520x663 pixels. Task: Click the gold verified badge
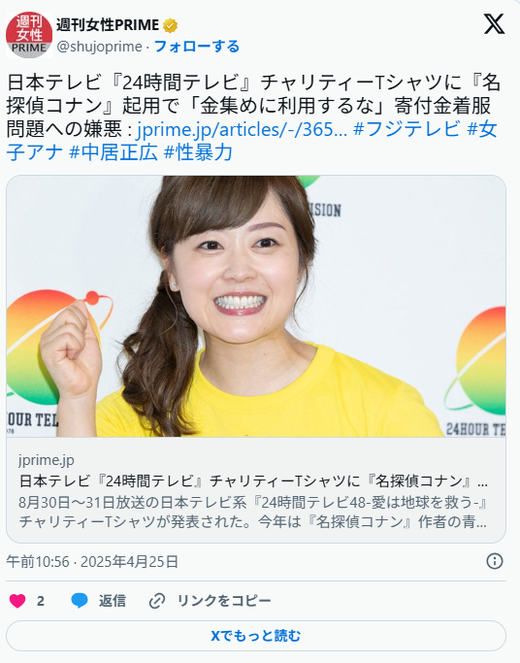tap(170, 26)
